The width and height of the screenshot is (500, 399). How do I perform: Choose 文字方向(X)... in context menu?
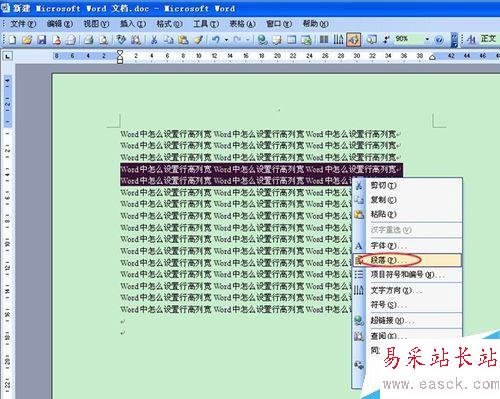407,290
